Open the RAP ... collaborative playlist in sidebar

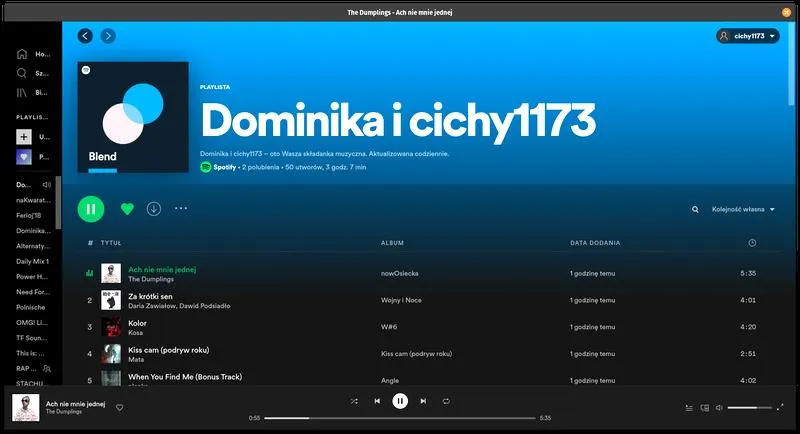click(33, 369)
